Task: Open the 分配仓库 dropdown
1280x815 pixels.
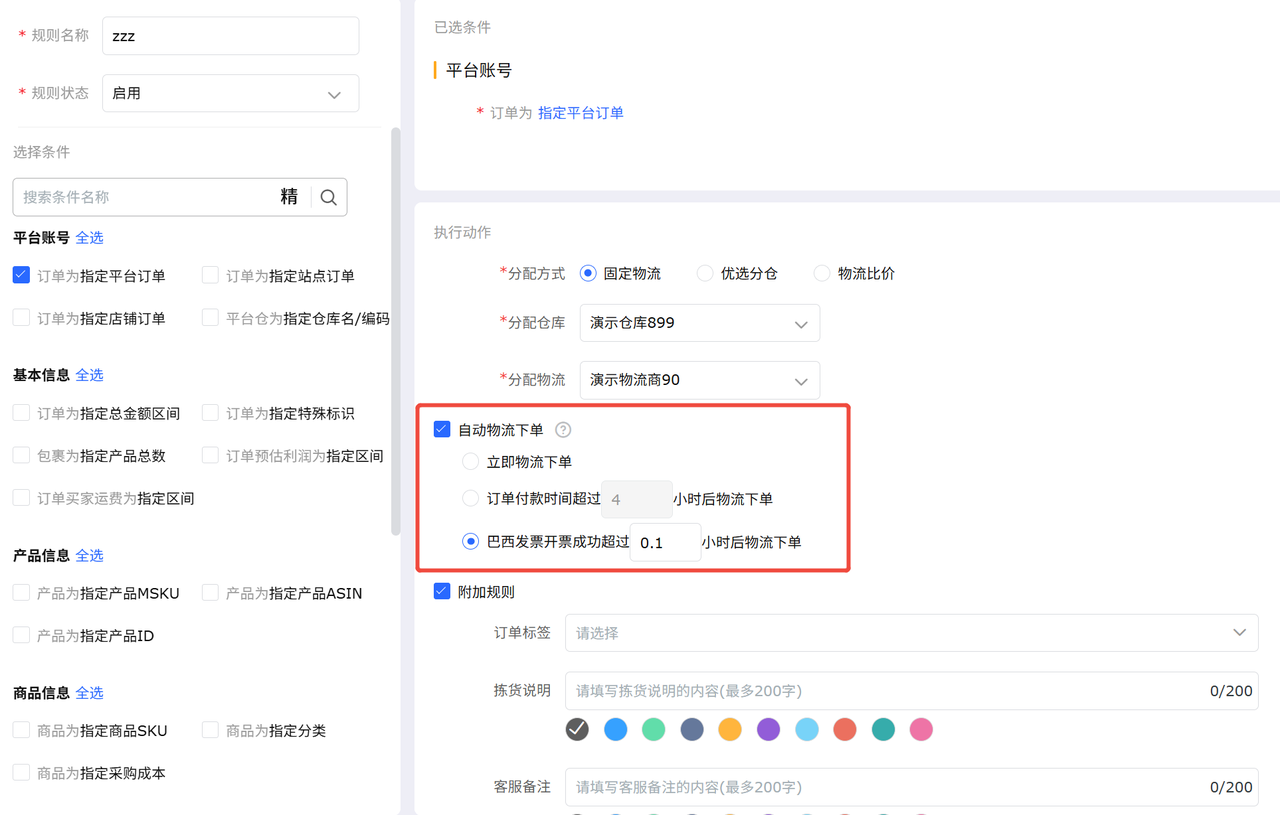Action: click(700, 323)
